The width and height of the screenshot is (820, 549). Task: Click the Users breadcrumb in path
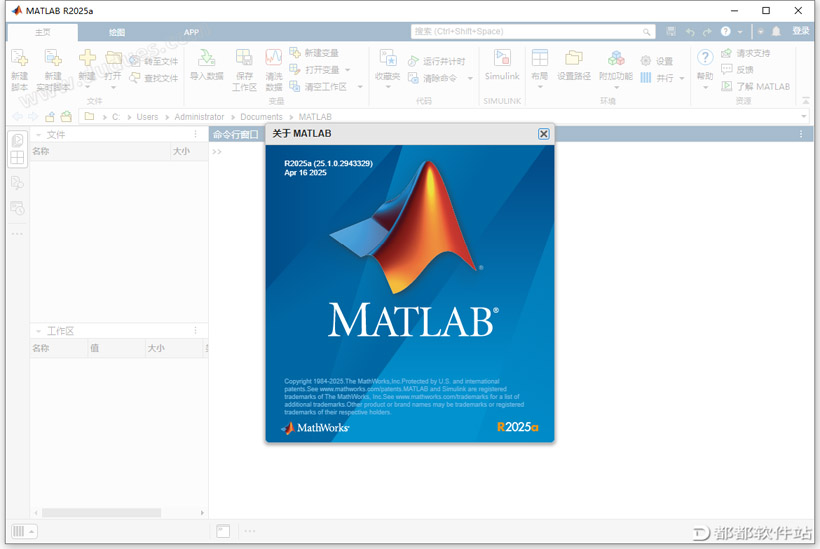[x=147, y=117]
